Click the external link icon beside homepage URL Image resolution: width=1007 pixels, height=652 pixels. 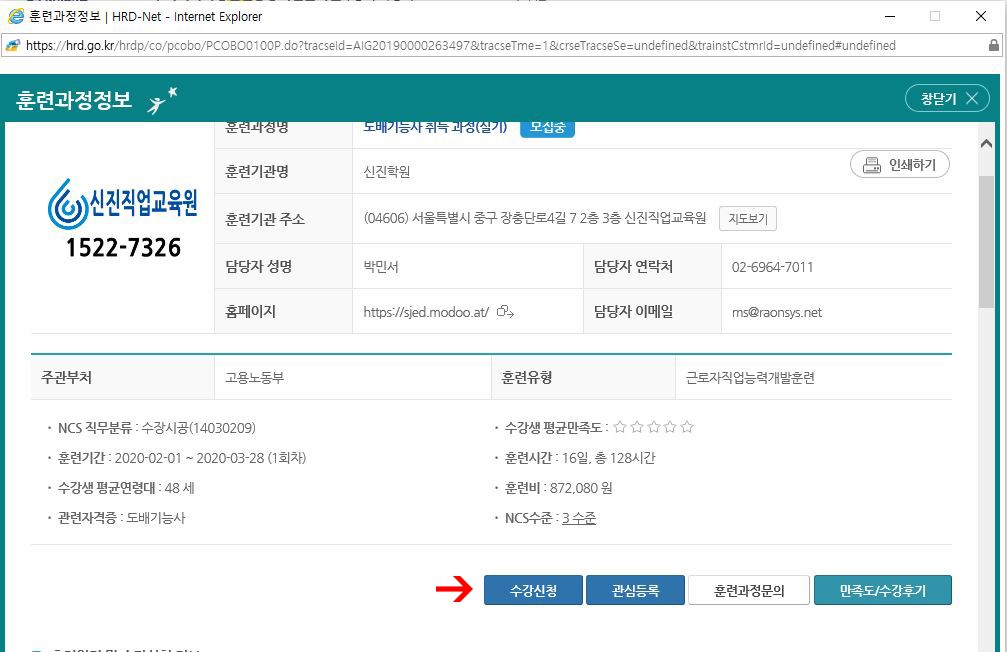tap(505, 312)
